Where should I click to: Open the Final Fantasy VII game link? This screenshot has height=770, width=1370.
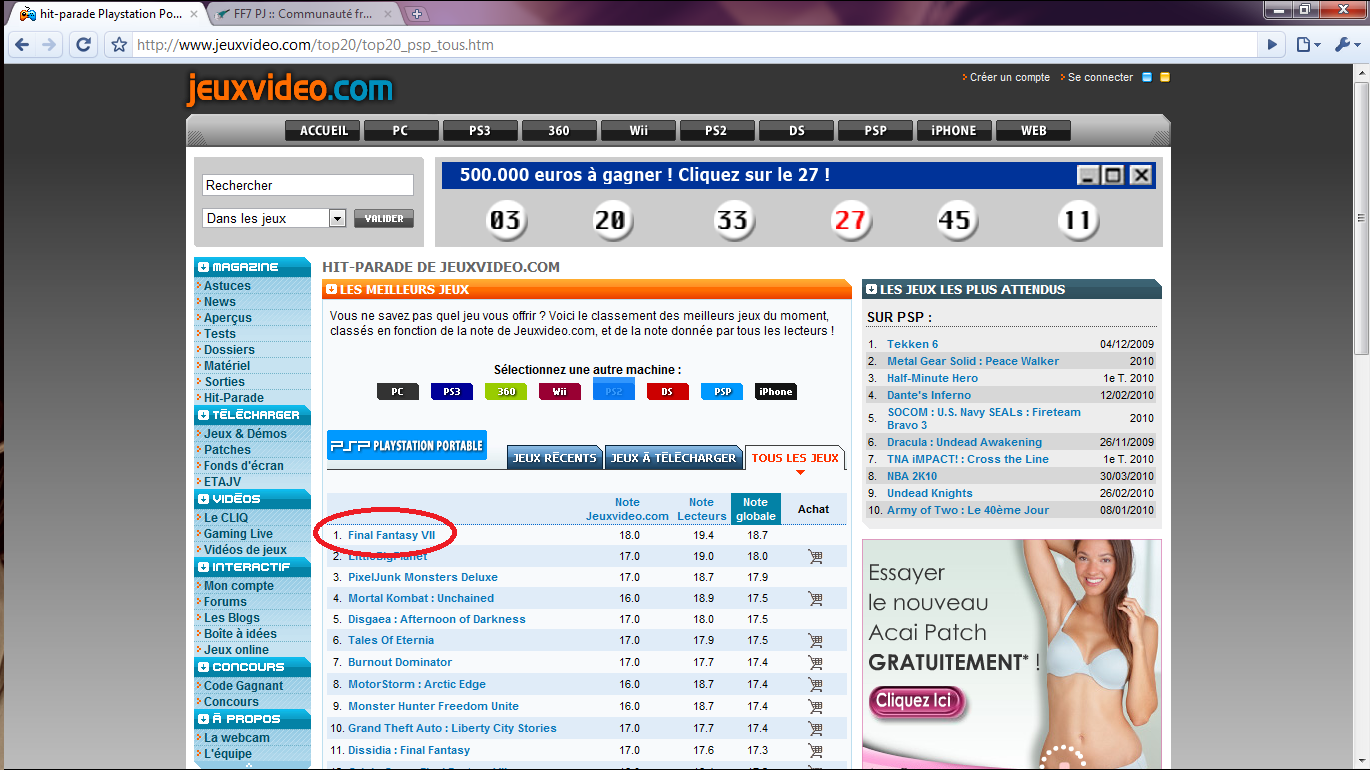[392, 535]
